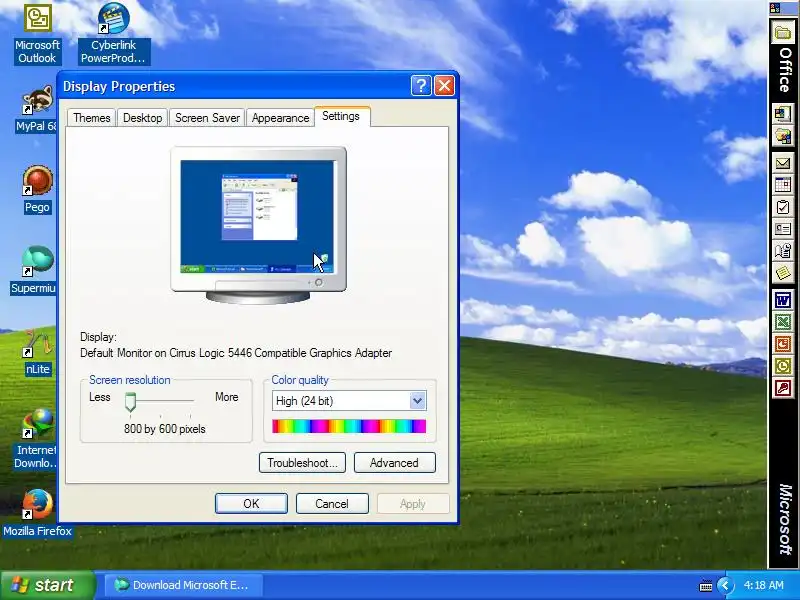Image resolution: width=800 pixels, height=600 pixels.
Task: Click the New Contact card icon
Action: tap(783, 229)
